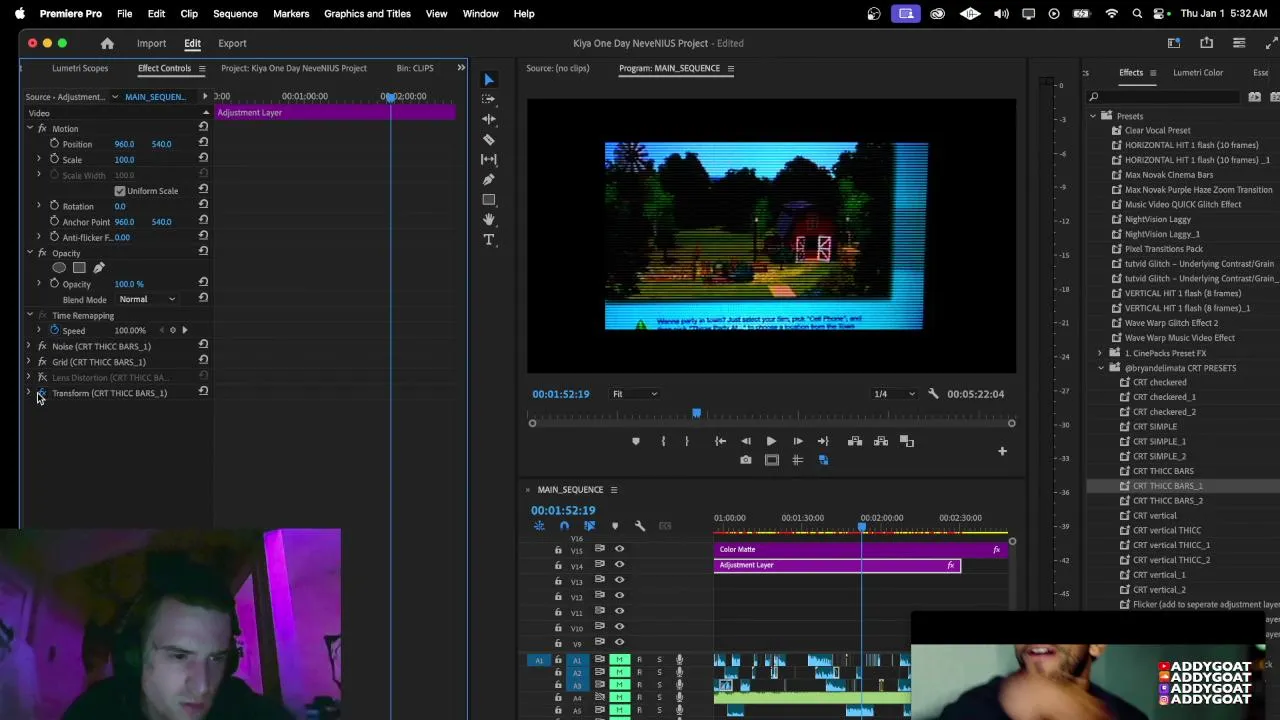Select the Type tool
This screenshot has height=720, width=1280.
(x=489, y=240)
